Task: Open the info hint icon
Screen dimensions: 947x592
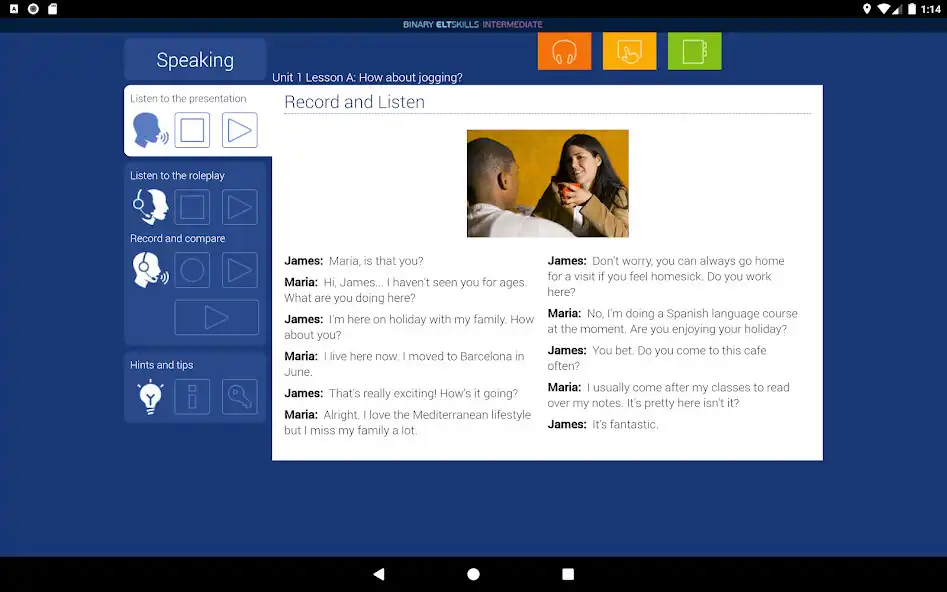Action: click(x=192, y=397)
